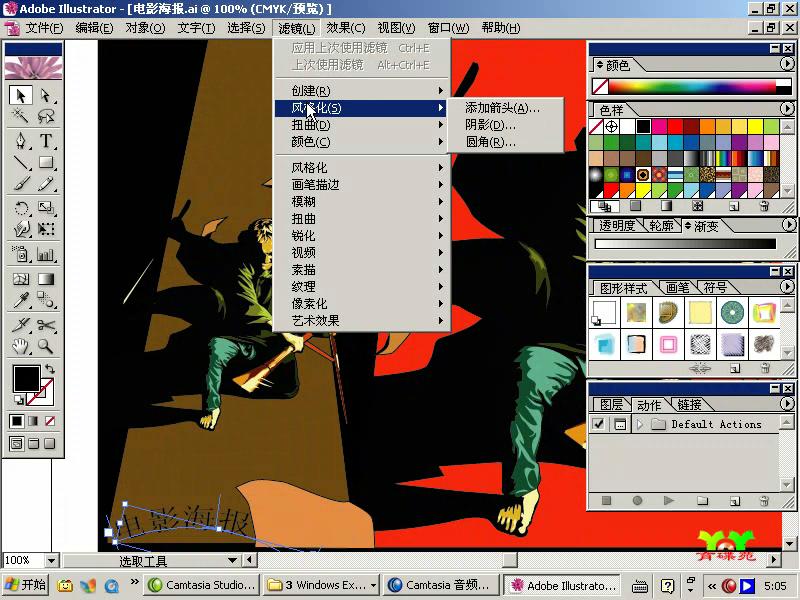The height and width of the screenshot is (600, 800).
Task: Select the black arrow Selection tool
Action: coord(21,95)
